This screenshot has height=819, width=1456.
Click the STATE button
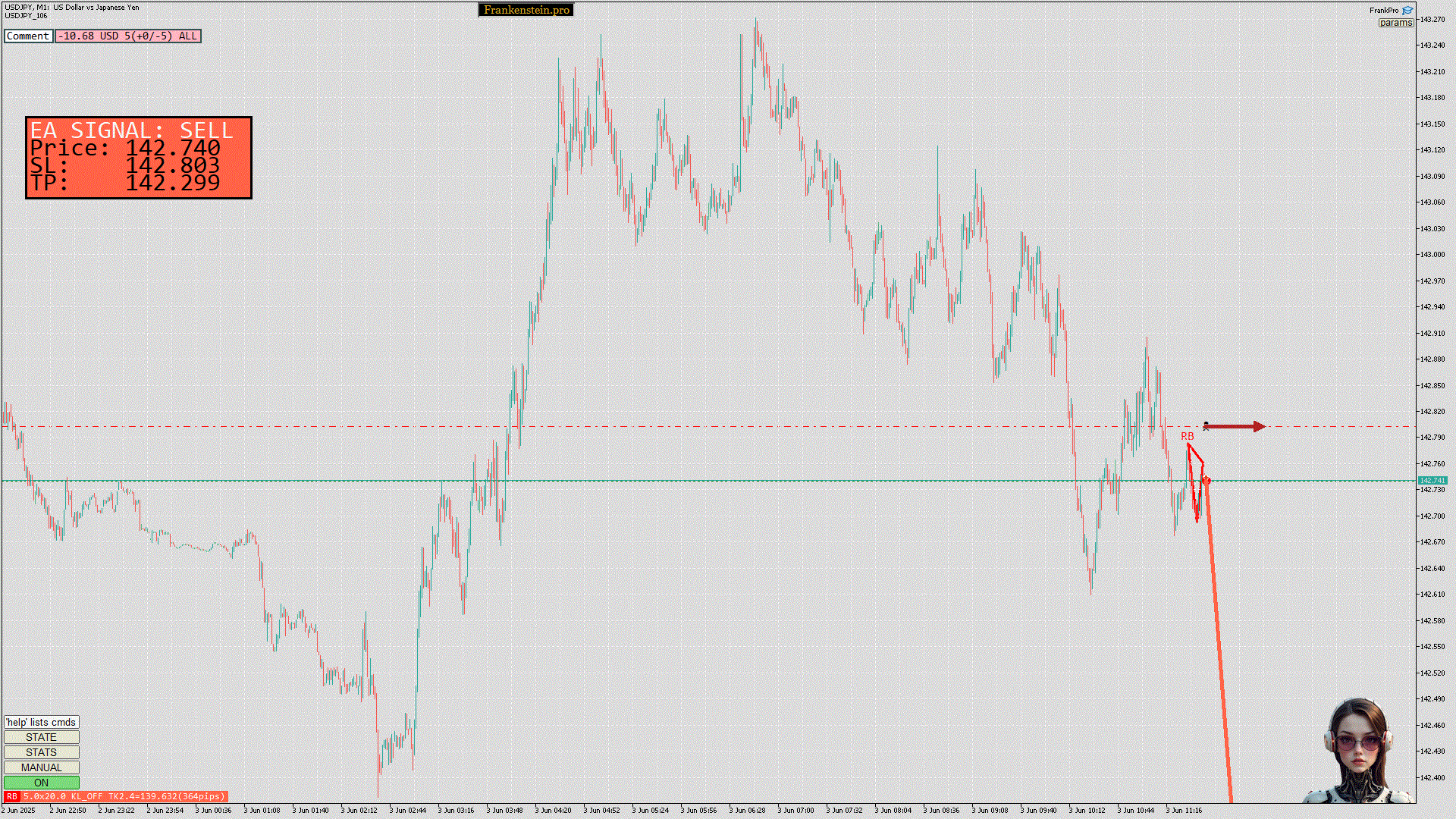[41, 737]
